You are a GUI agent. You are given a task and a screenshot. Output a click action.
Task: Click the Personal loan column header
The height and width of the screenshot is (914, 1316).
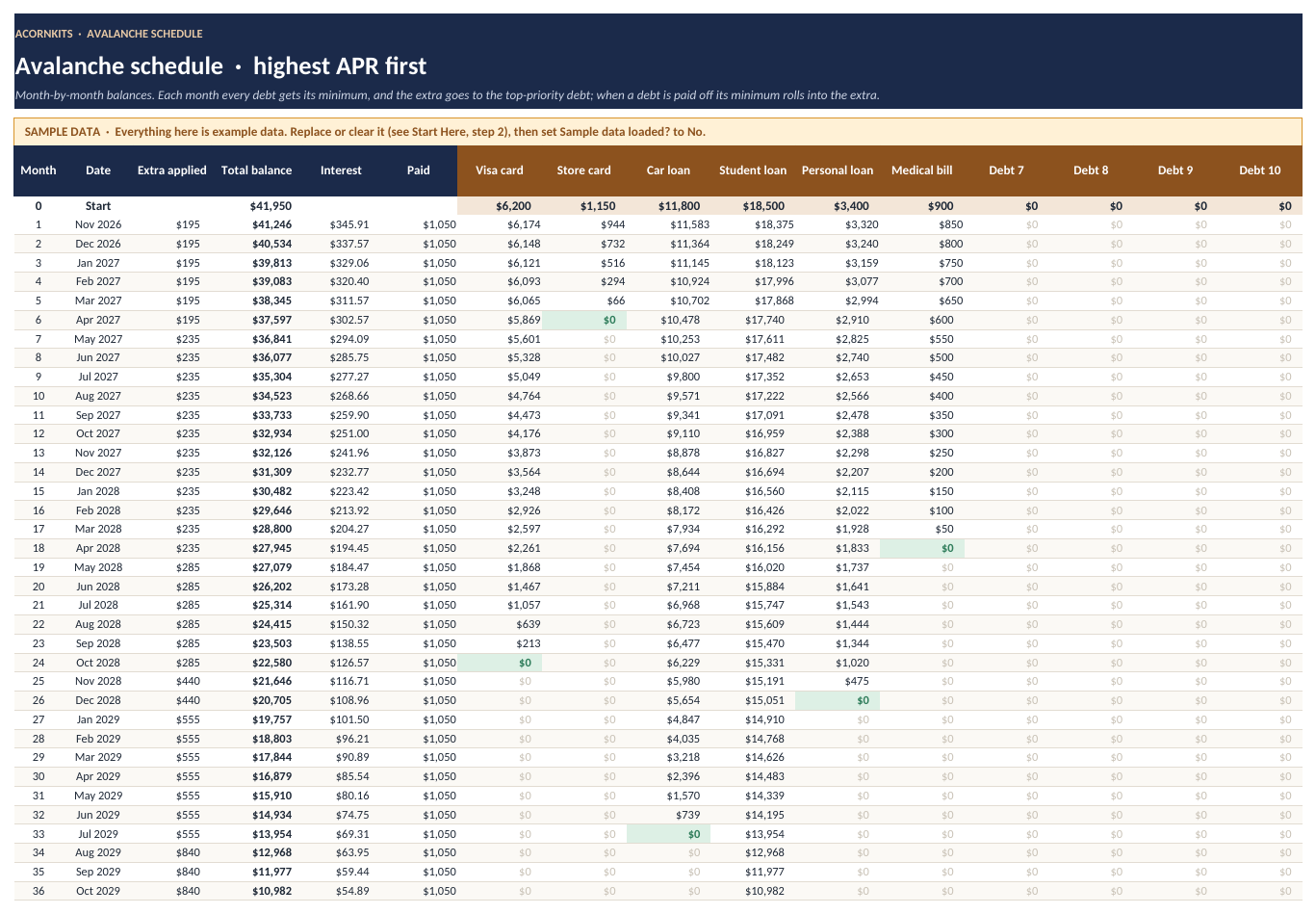838,170
